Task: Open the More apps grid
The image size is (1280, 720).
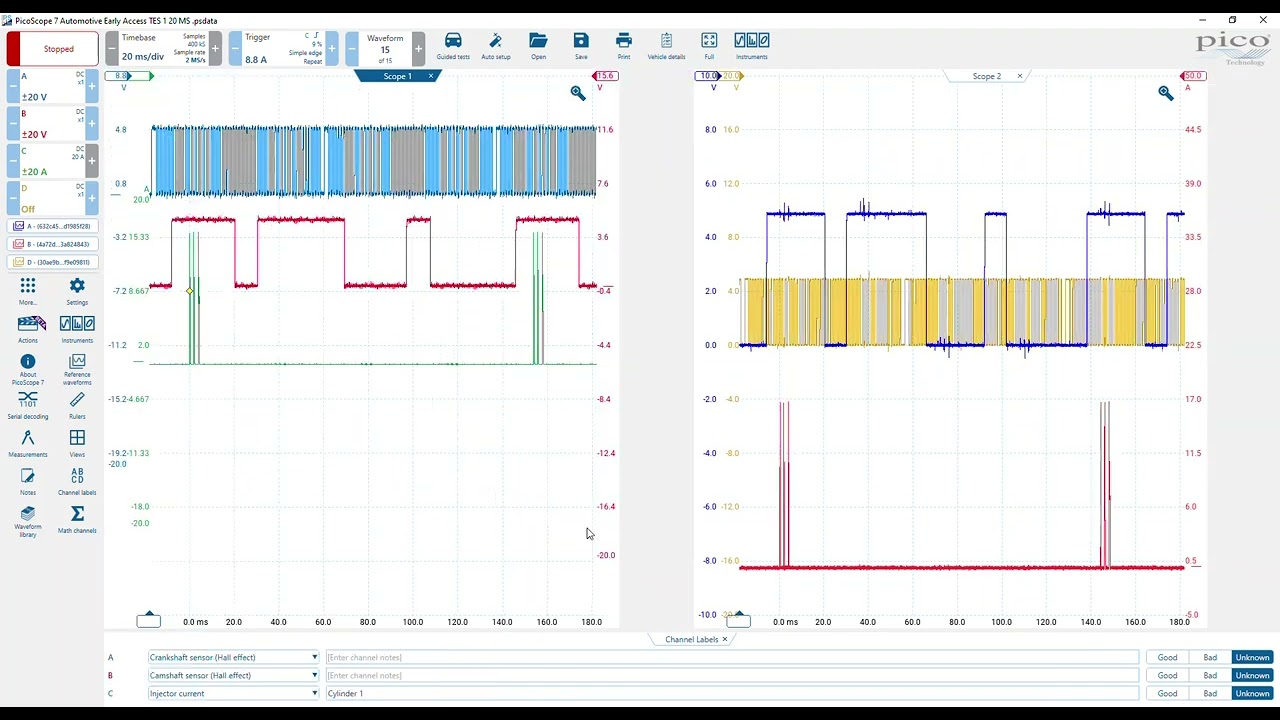Action: (28, 291)
